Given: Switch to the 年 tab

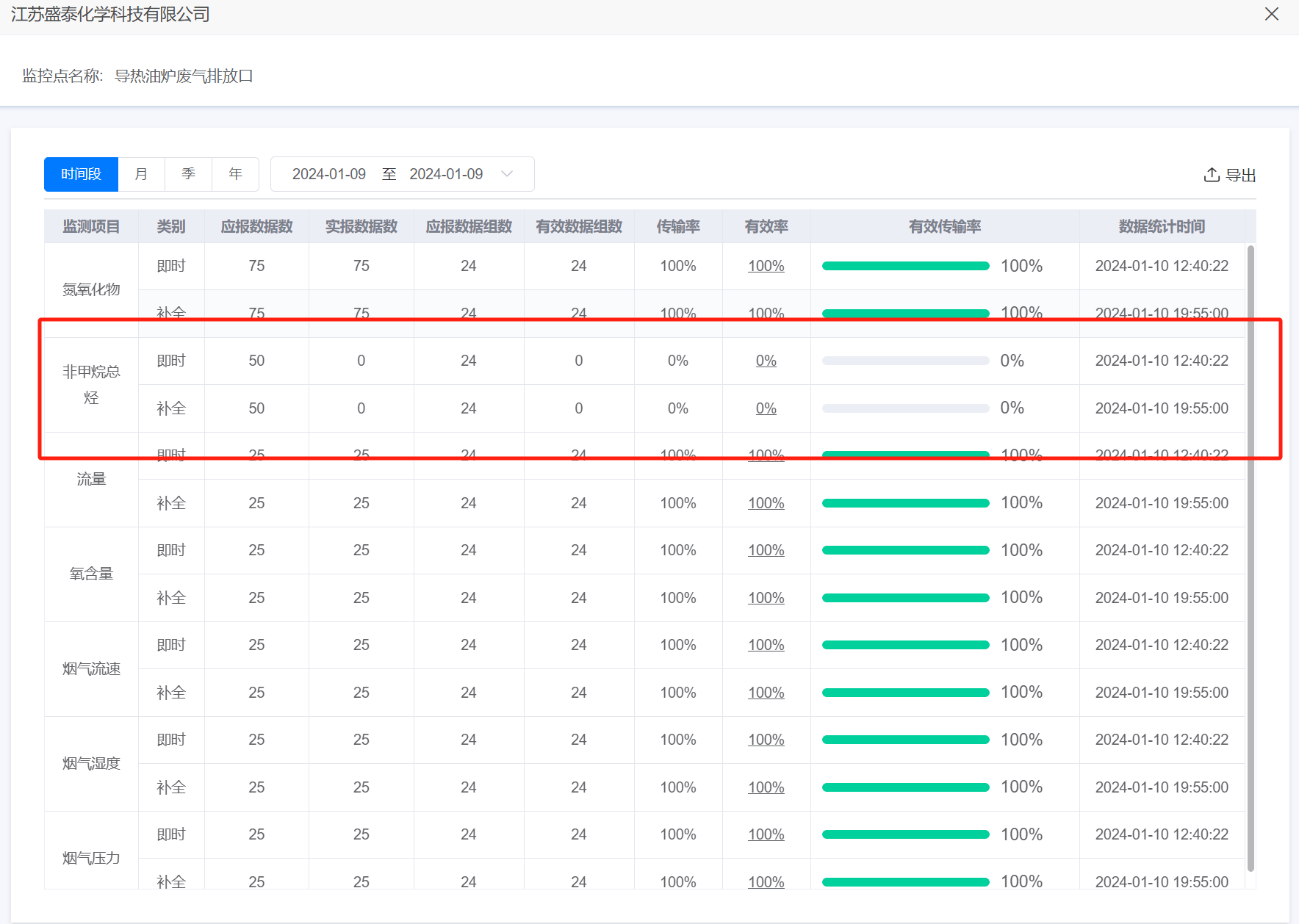Looking at the screenshot, I should (x=235, y=174).
